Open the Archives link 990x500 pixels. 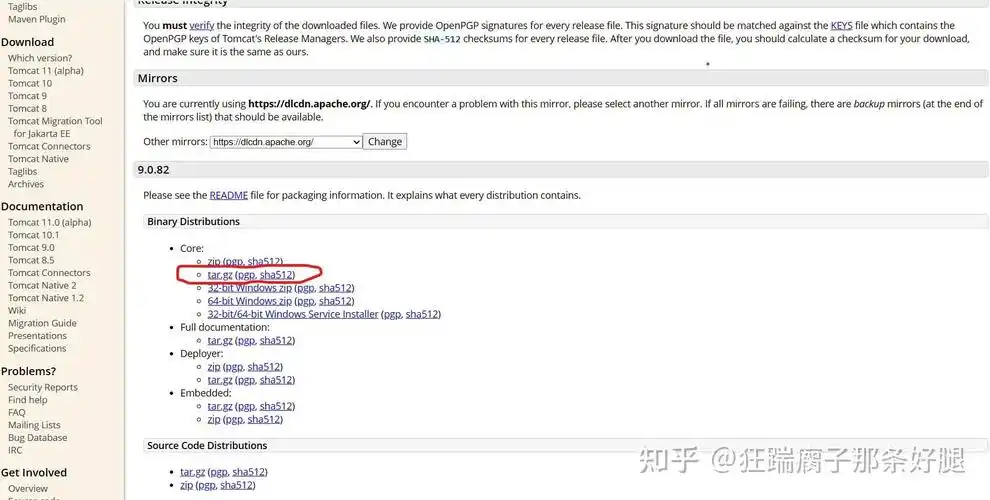(x=26, y=184)
